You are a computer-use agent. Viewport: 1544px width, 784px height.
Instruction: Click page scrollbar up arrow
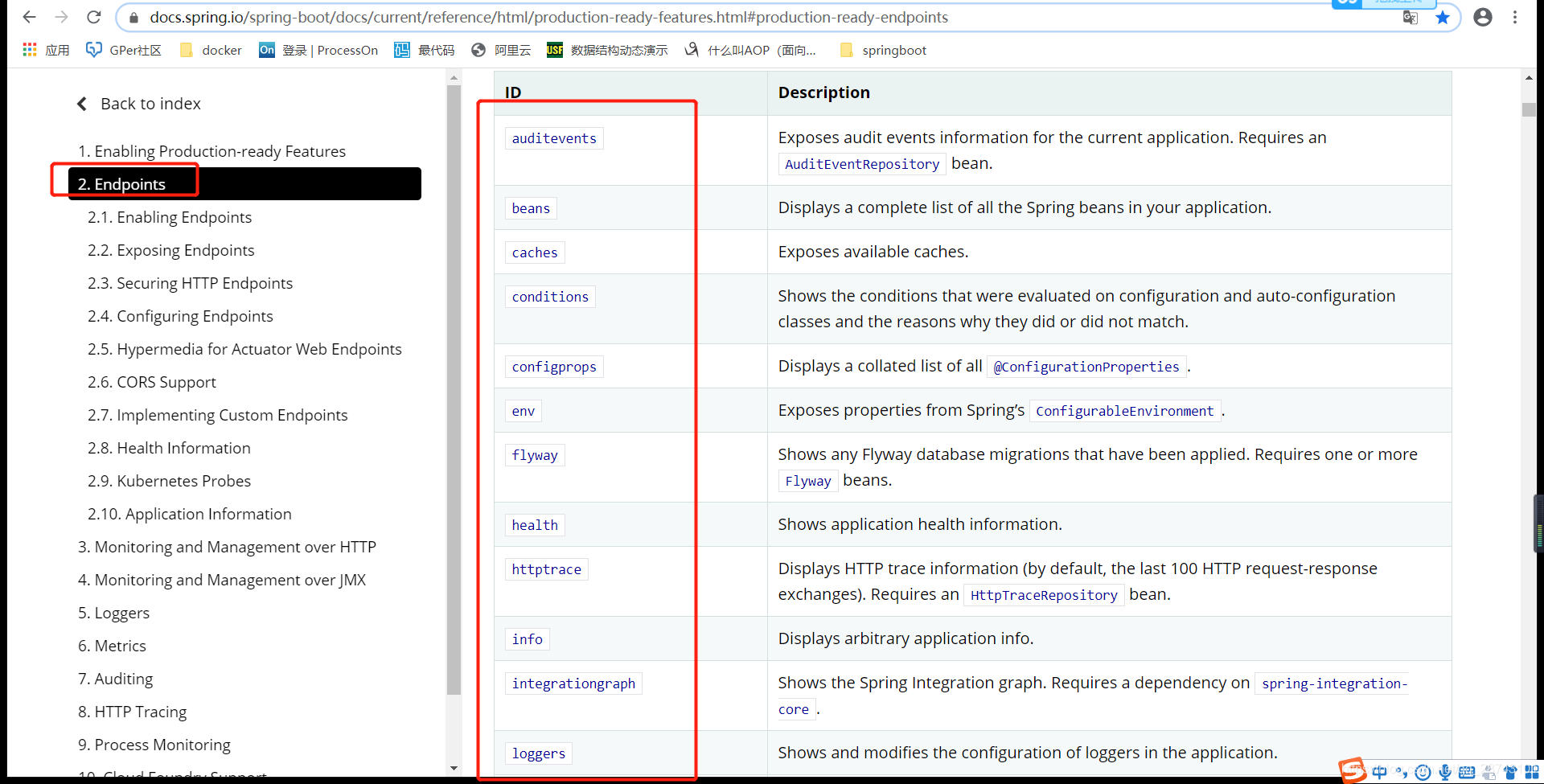point(1529,78)
